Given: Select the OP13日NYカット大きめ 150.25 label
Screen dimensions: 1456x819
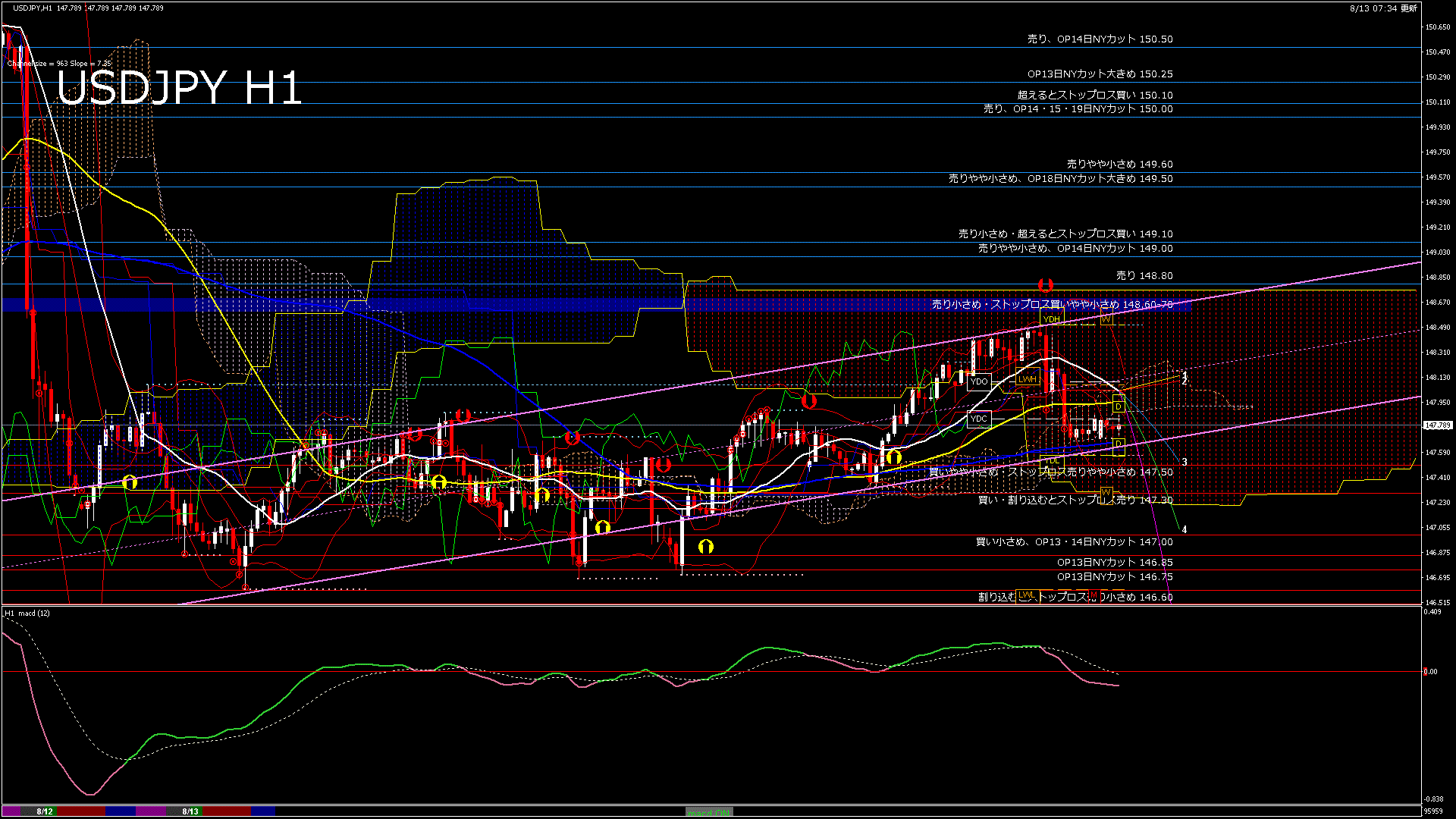Looking at the screenshot, I should 1100,74.
